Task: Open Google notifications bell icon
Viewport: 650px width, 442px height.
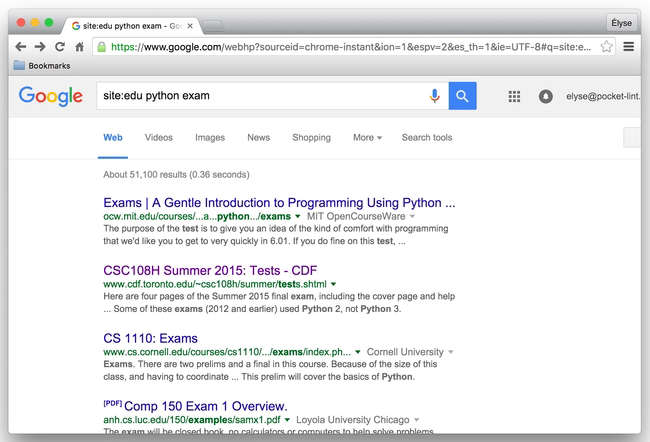Action: coord(546,97)
